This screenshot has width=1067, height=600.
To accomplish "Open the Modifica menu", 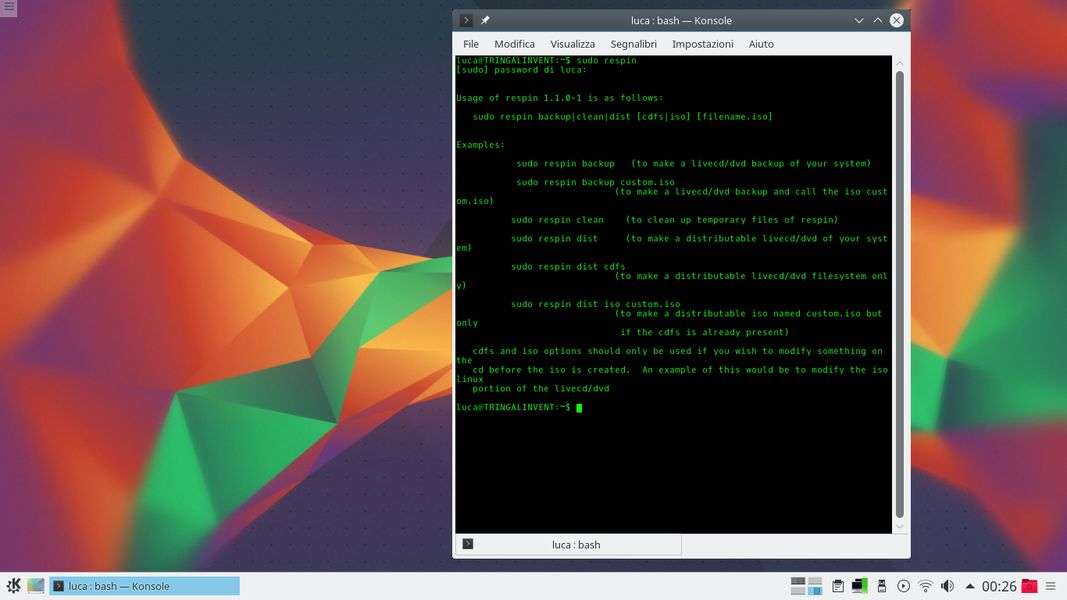I will (514, 44).
